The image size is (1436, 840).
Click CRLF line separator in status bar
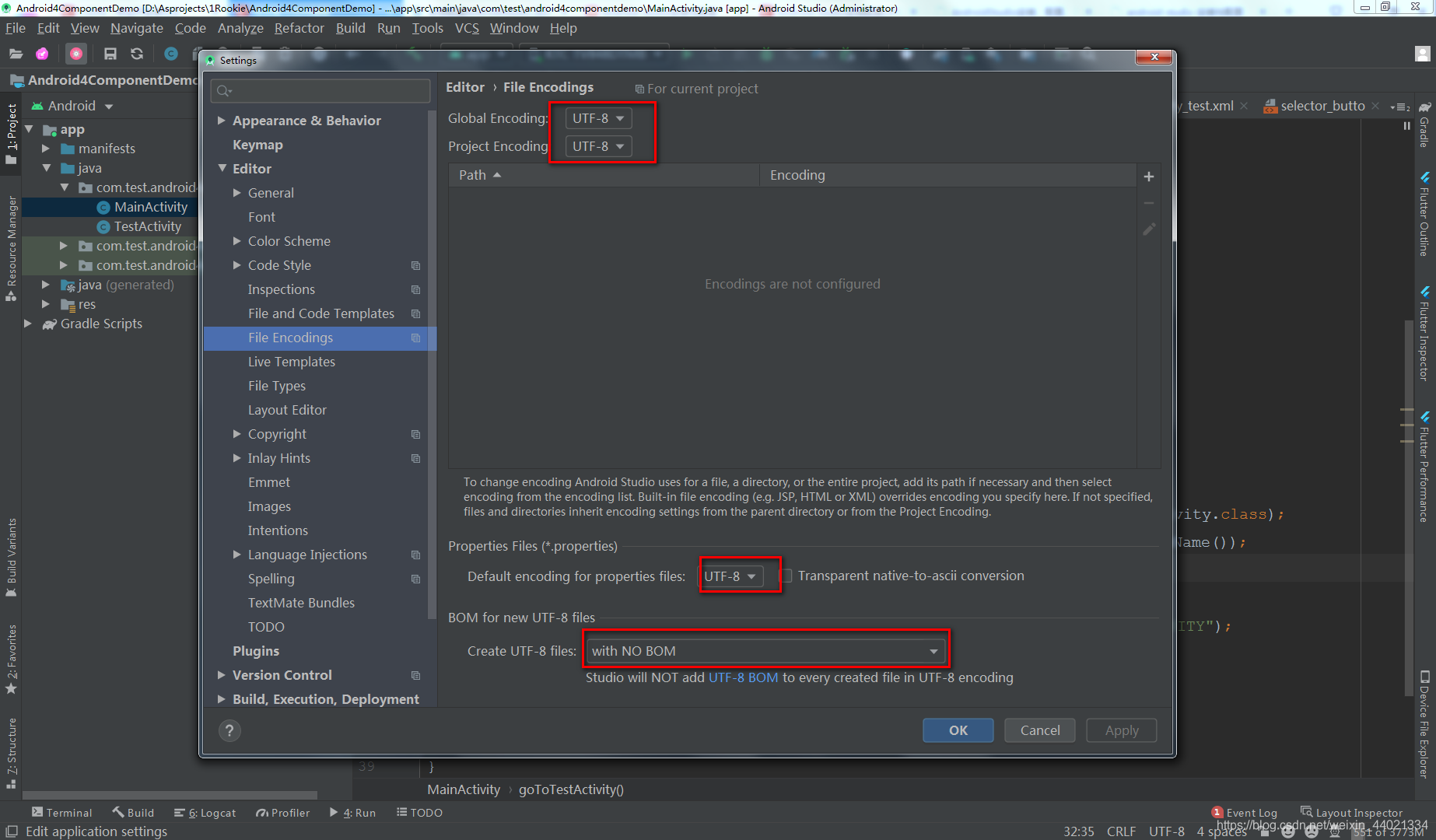pyautogui.click(x=1121, y=831)
